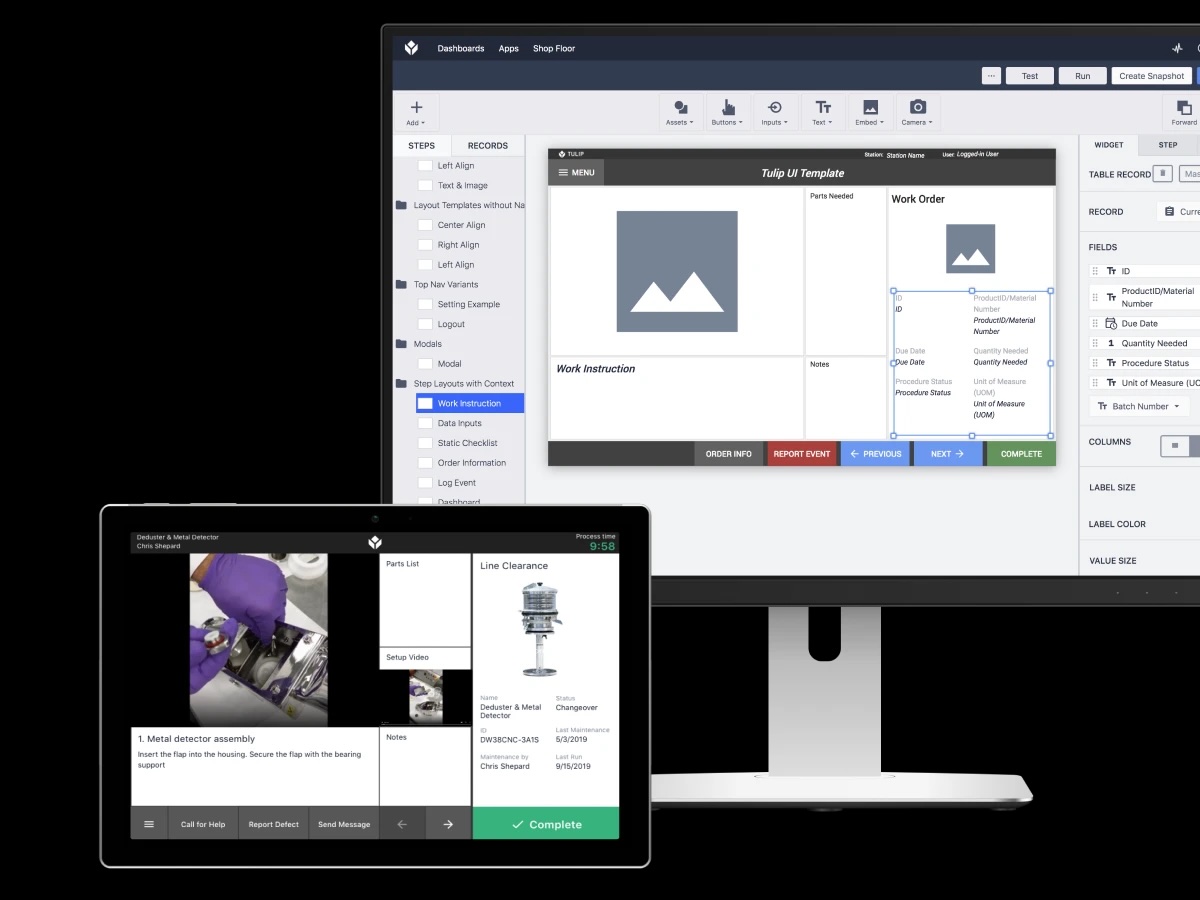Click the Run button

click(x=1082, y=76)
